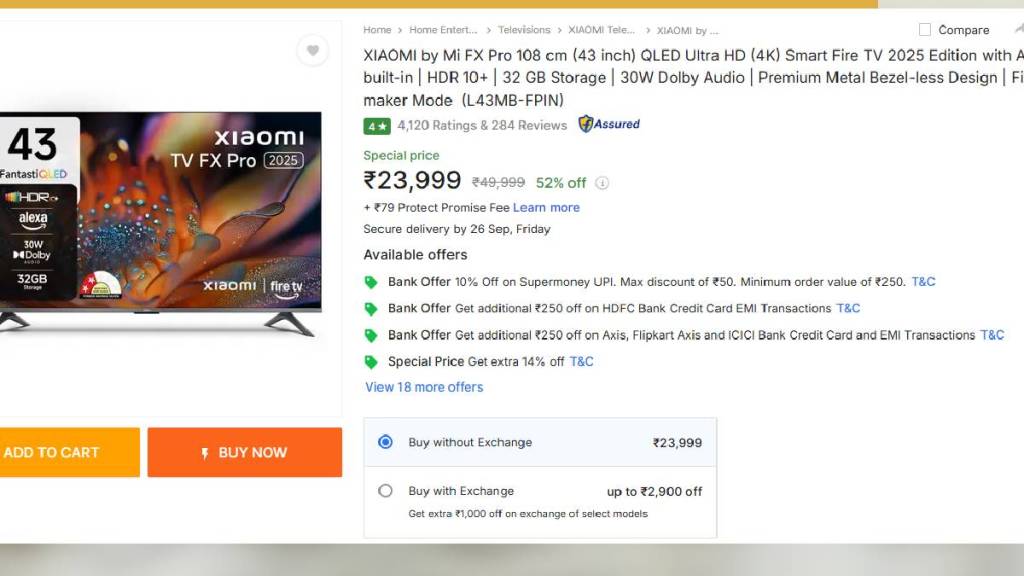Screen dimensions: 1024x576
Task: Go to Televisions breadcrumb
Action: pyautogui.click(x=524, y=31)
